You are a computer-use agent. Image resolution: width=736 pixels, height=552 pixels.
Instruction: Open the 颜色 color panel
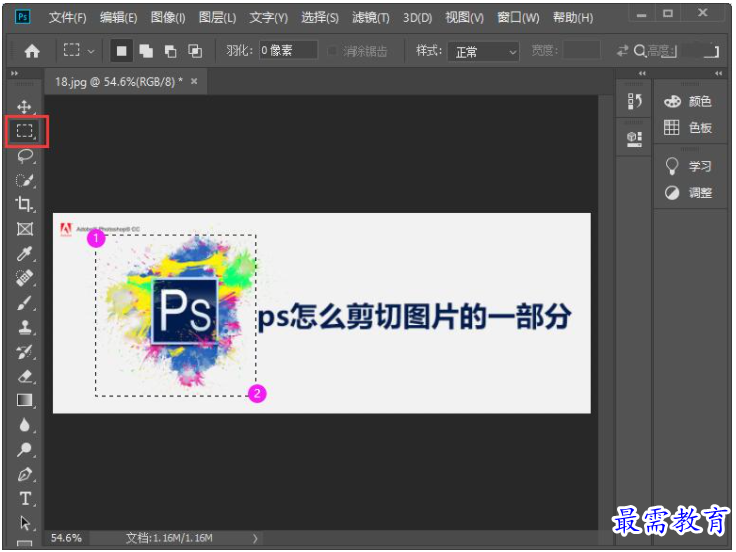click(688, 101)
